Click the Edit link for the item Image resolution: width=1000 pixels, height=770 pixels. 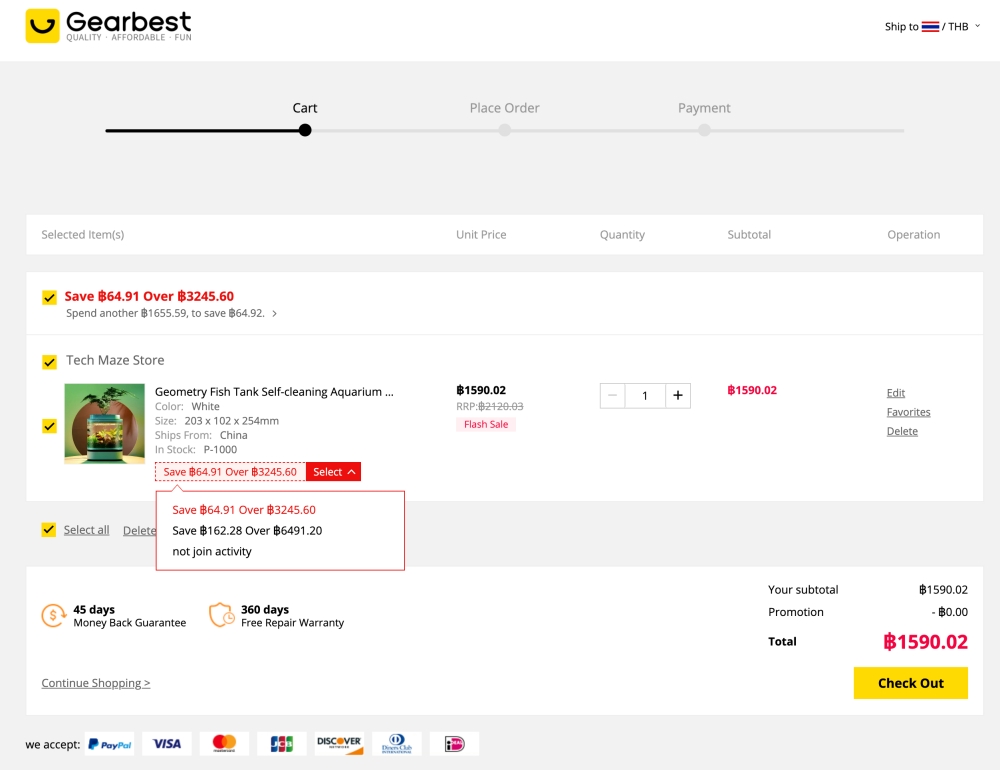(x=895, y=393)
